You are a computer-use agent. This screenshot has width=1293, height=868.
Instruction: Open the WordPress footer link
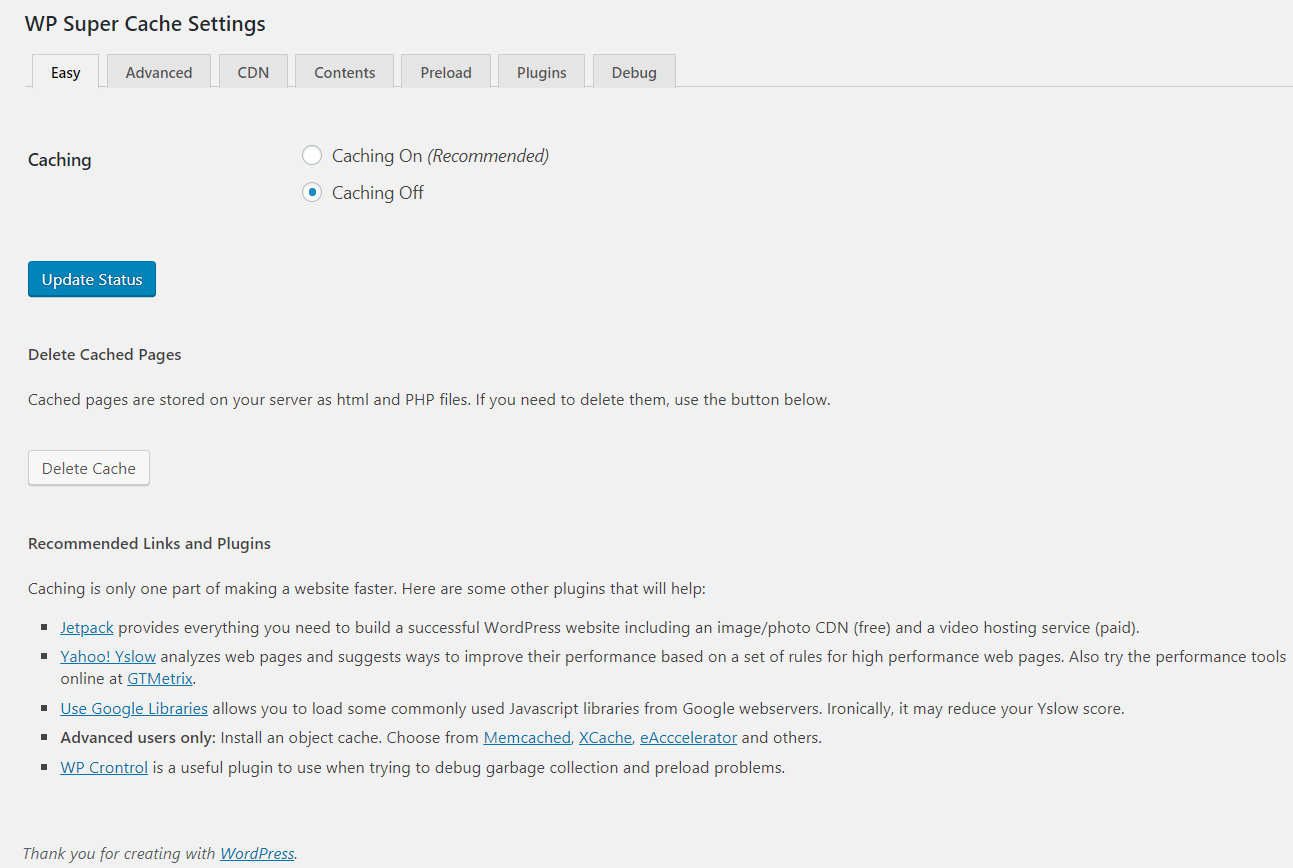pos(256,853)
